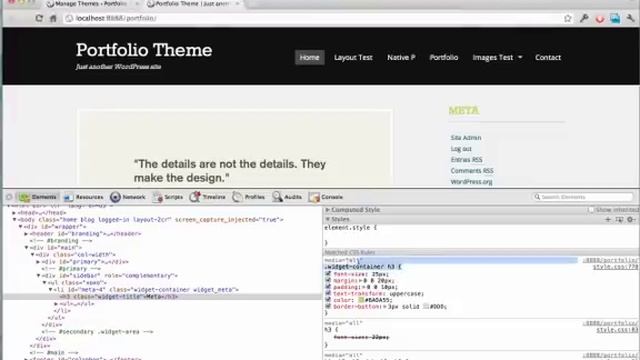This screenshot has height=360, width=640.
Task: Open style.css:770 source link
Action: point(616,267)
